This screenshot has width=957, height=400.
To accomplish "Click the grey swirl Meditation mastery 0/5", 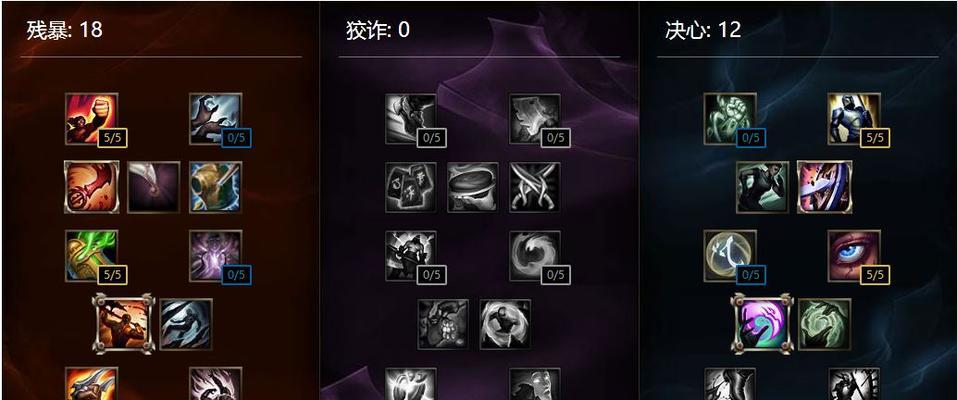I will tap(535, 256).
